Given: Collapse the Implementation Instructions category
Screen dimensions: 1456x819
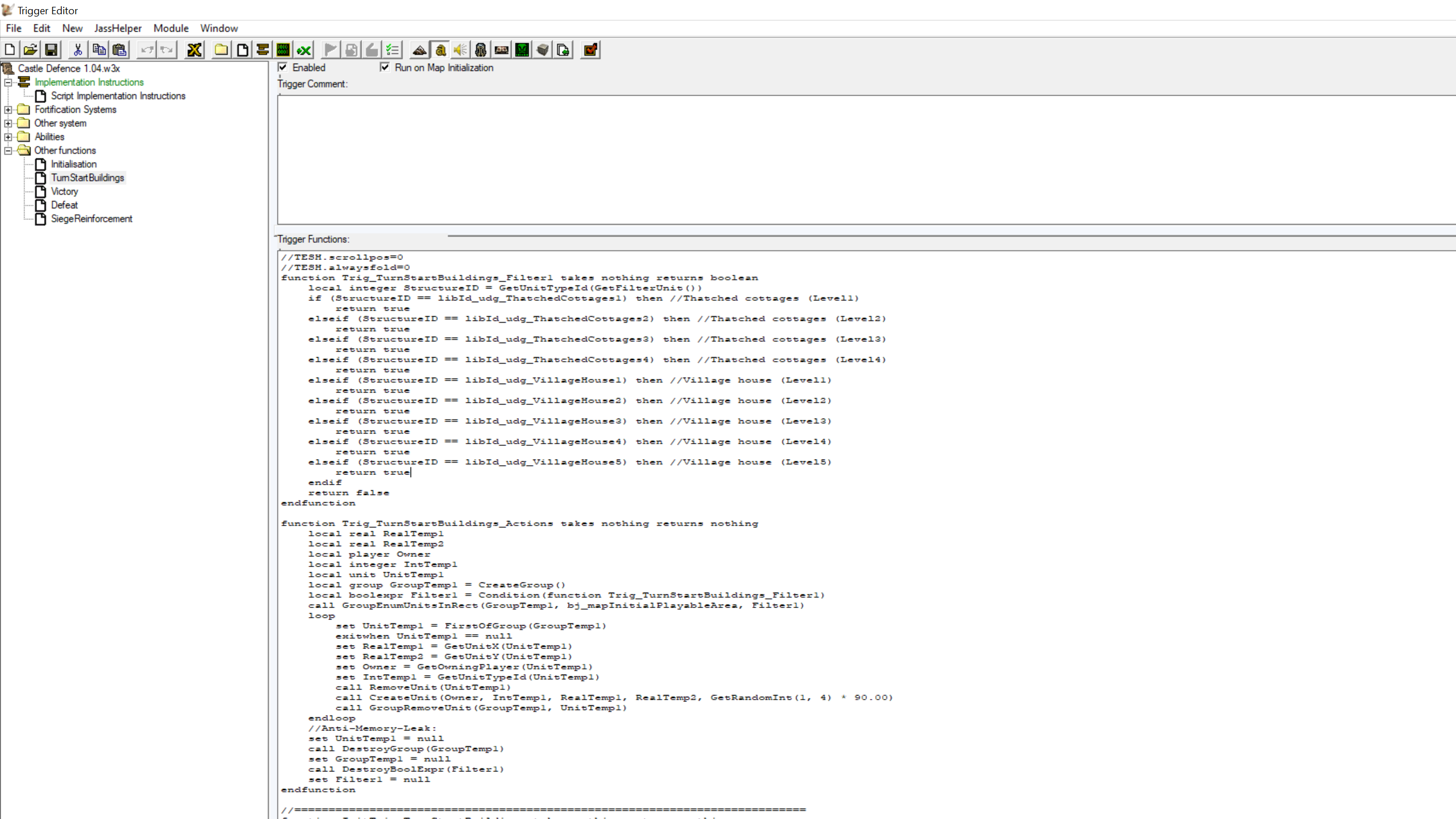Looking at the screenshot, I should 8,82.
